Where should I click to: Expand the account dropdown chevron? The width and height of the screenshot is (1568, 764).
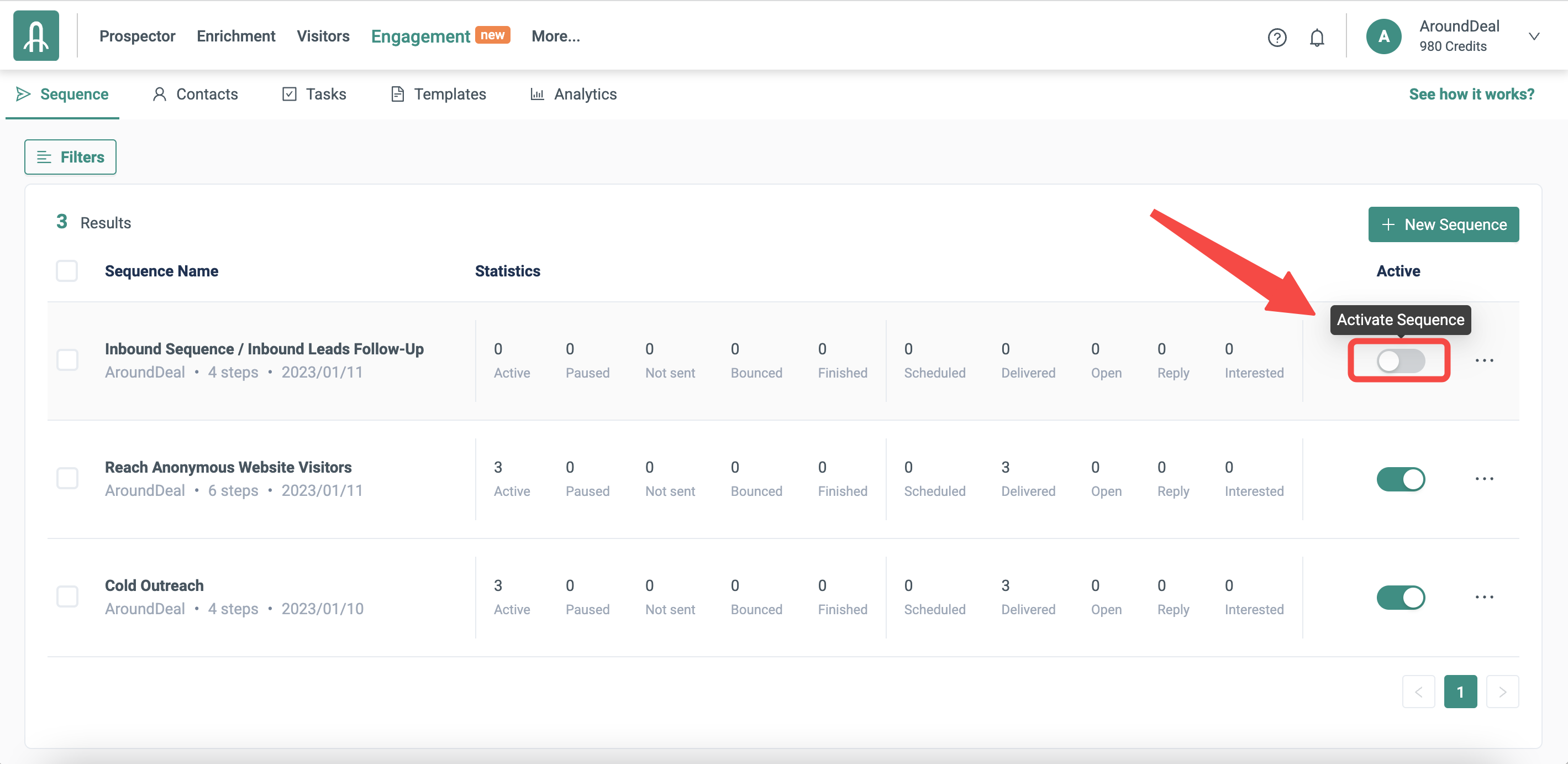1534,36
